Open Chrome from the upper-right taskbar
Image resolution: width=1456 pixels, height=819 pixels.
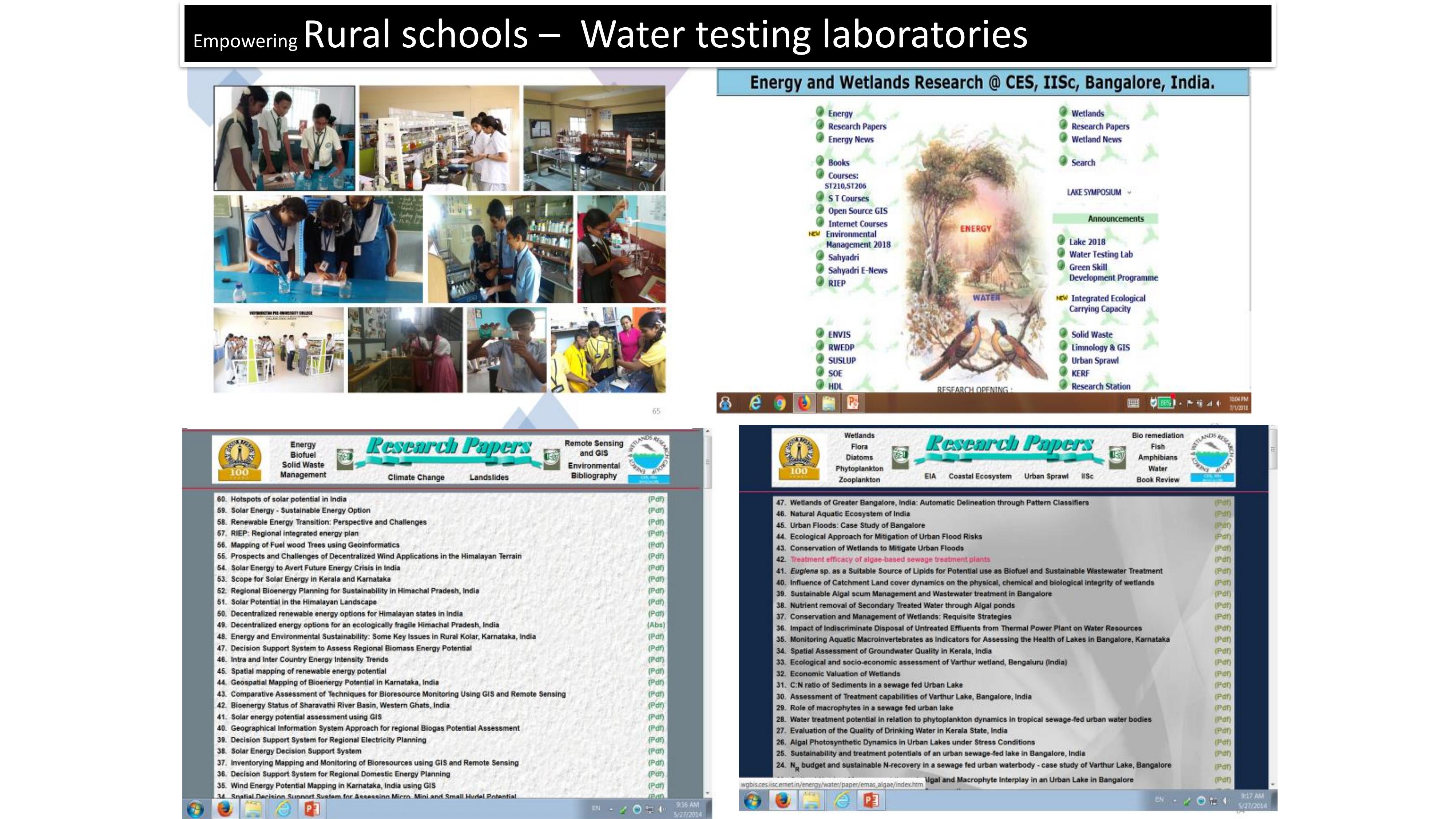(779, 403)
